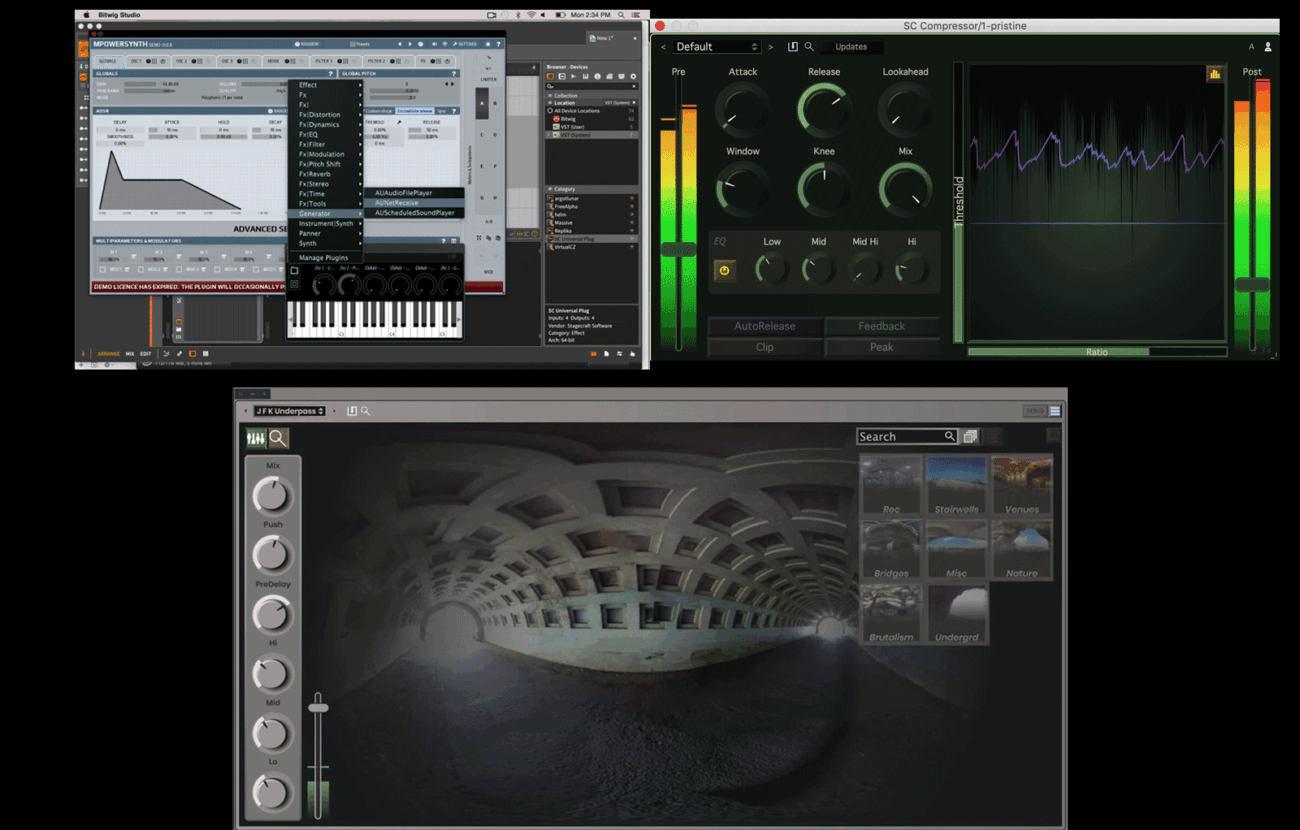Switch to the Globals tab in MPowerSynth
Image resolution: width=1300 pixels, height=830 pixels.
(107, 61)
